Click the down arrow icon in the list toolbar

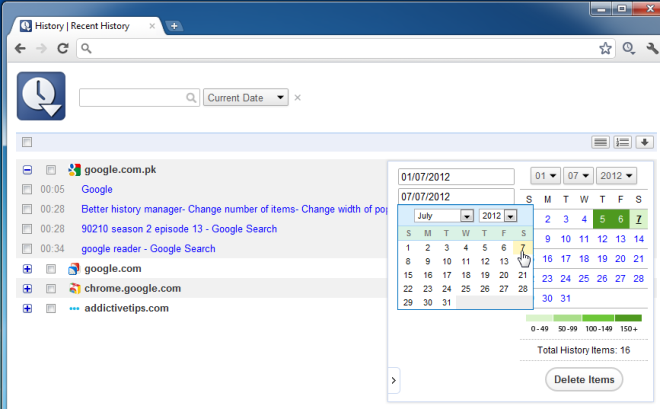tap(645, 142)
